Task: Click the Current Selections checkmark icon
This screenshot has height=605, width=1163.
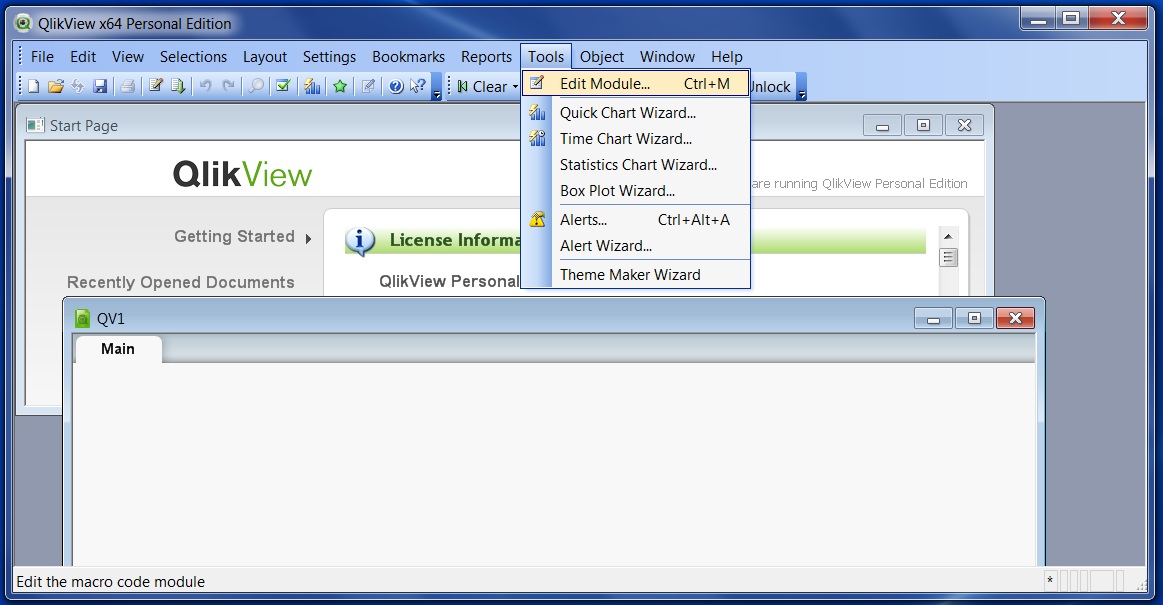Action: (x=283, y=86)
